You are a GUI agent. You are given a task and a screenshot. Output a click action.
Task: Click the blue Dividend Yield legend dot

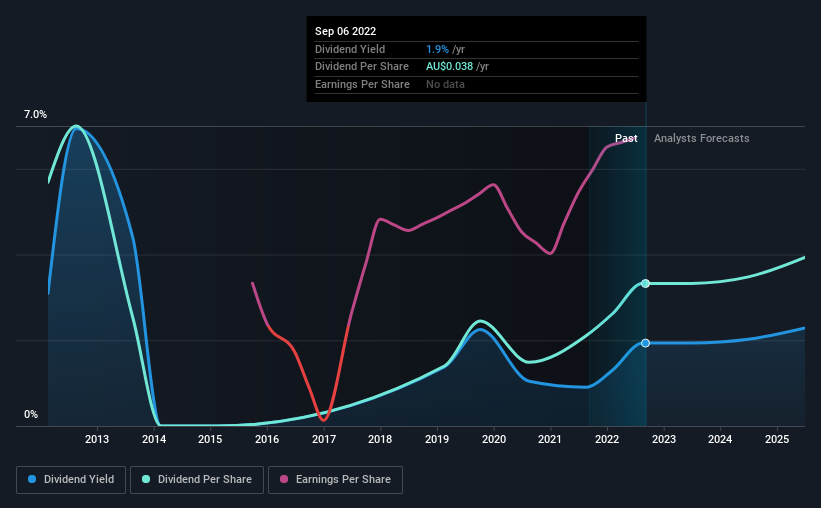[x=32, y=479]
